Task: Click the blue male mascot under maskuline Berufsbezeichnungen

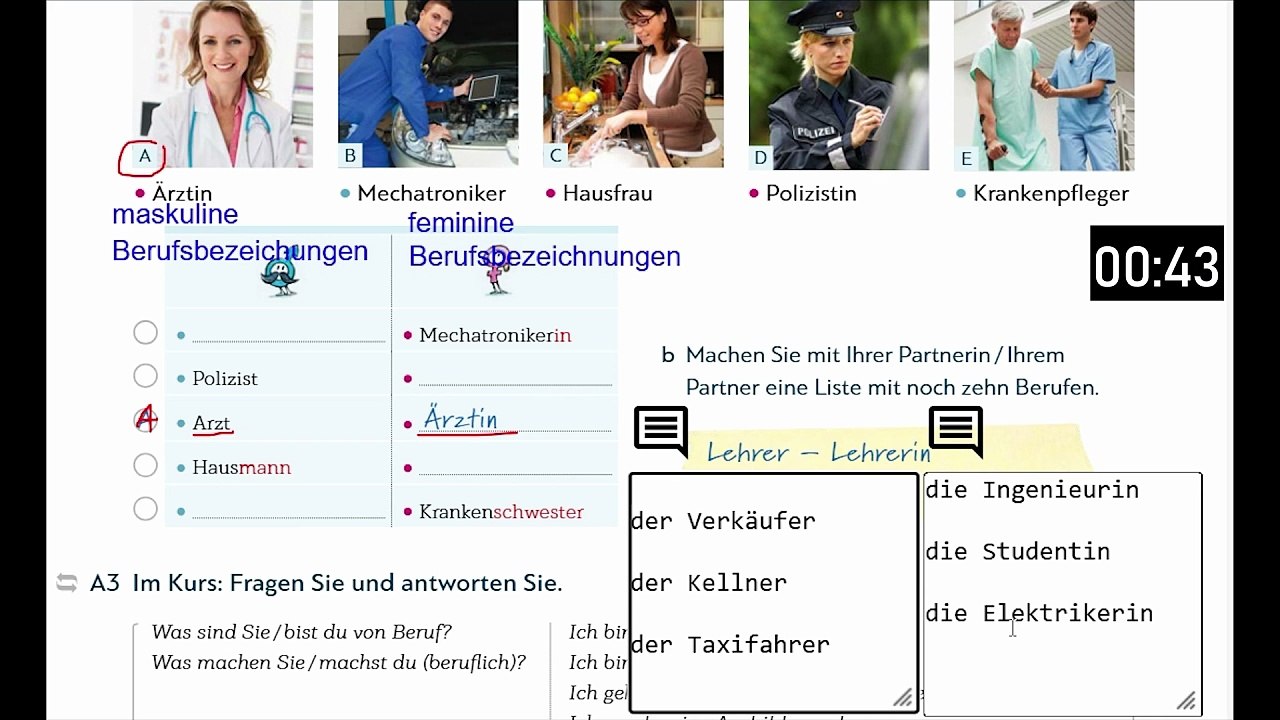Action: (279, 272)
